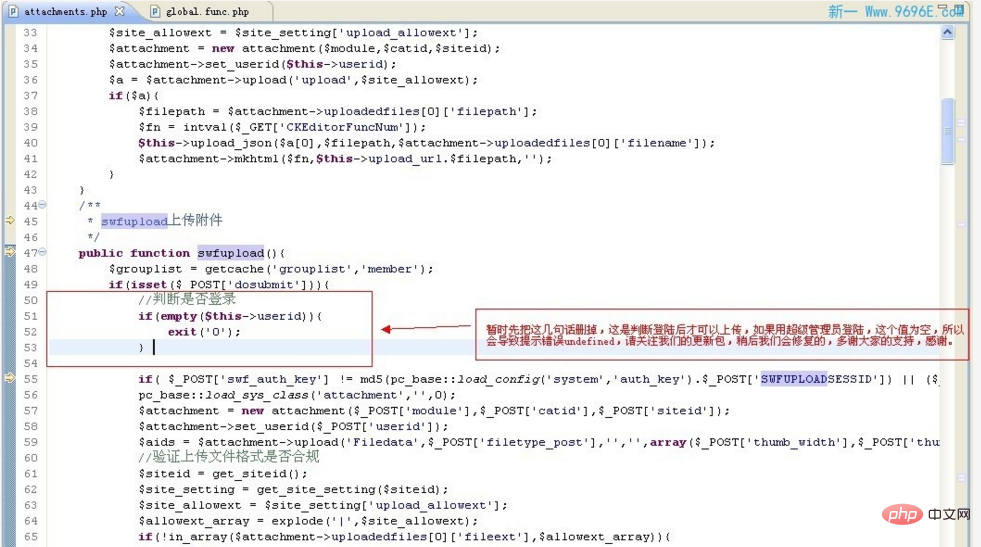Click the PHP file icon on attachments.php tab
Image resolution: width=981 pixels, height=547 pixels.
coord(13,11)
